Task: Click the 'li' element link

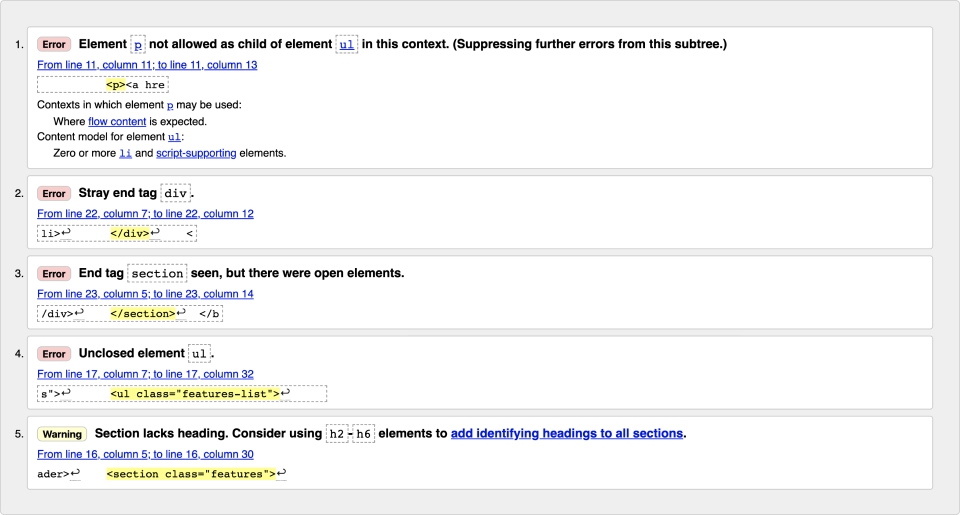Action: (125, 153)
